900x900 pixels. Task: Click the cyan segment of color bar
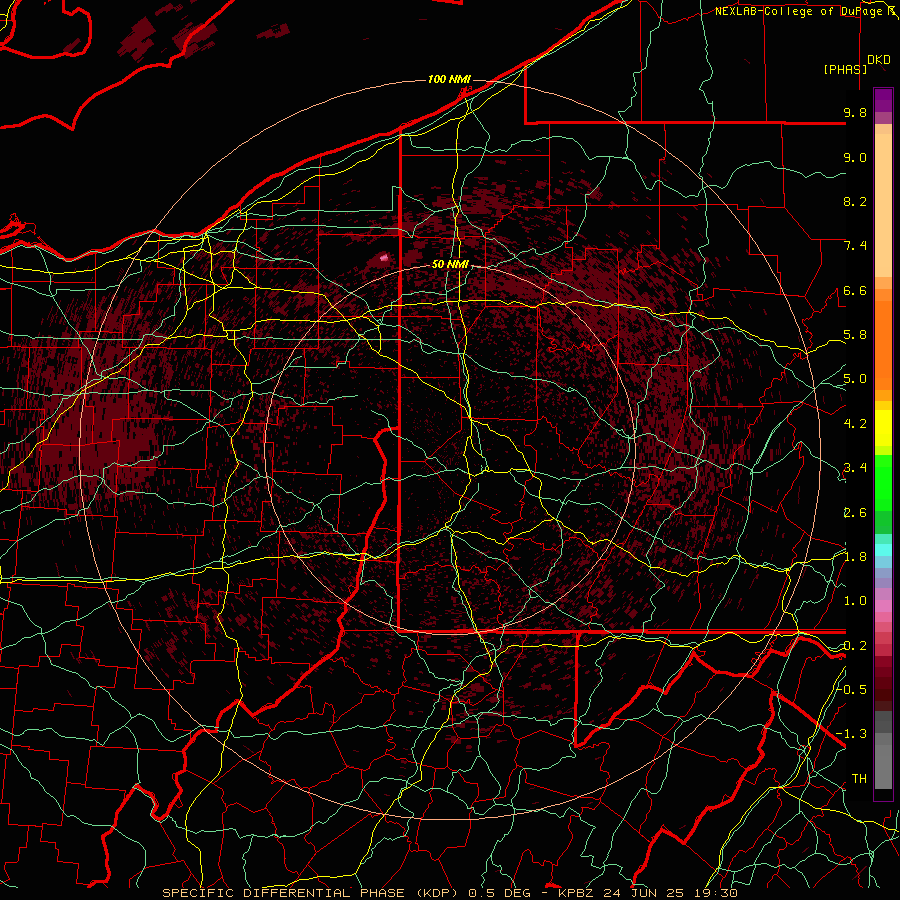(x=883, y=549)
